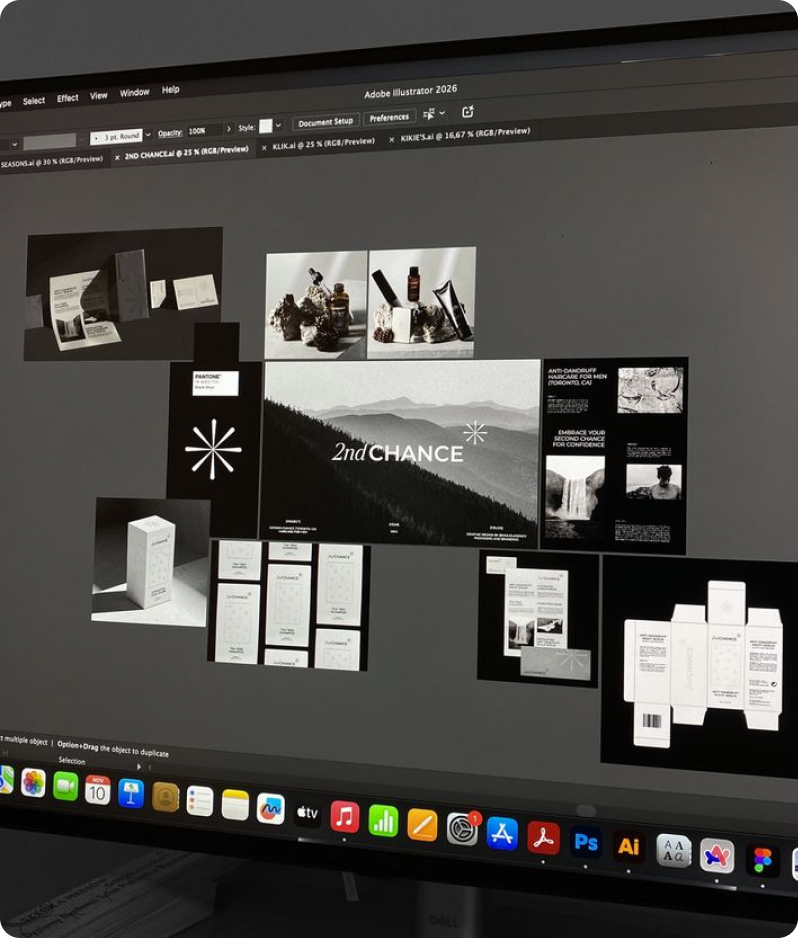Viewport: 798px width, 938px height.
Task: Select the box die-cut packaging artboard
Action: (700, 666)
